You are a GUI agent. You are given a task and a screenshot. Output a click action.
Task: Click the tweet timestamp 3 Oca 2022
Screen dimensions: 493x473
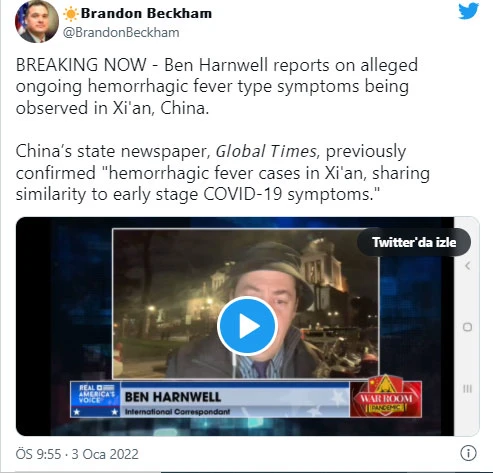105,454
